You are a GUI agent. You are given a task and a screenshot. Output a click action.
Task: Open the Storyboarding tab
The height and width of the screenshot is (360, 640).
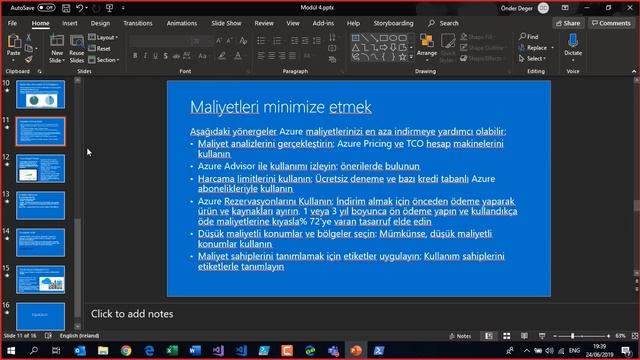pos(393,23)
